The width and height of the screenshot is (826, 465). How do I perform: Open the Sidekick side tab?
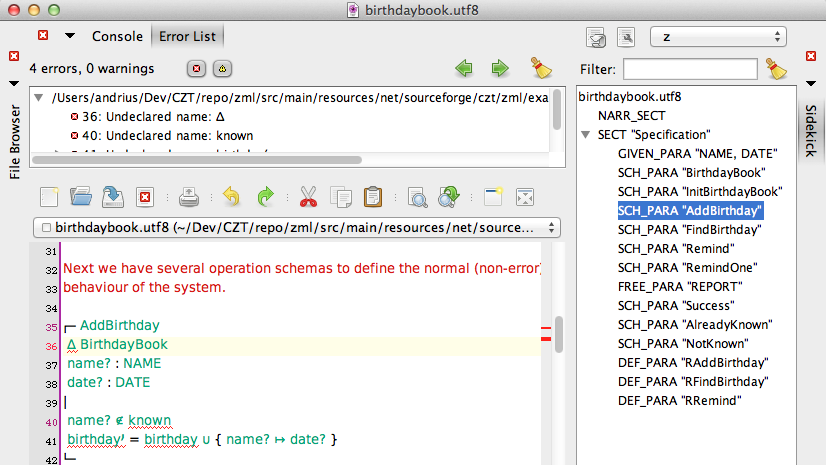coord(811,130)
